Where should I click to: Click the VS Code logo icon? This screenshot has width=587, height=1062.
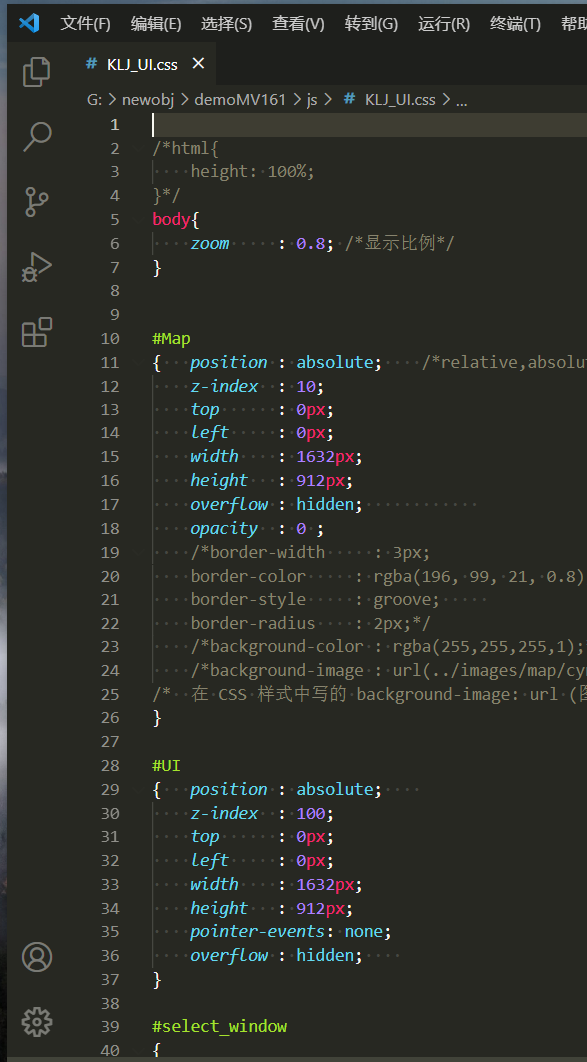coord(29,24)
